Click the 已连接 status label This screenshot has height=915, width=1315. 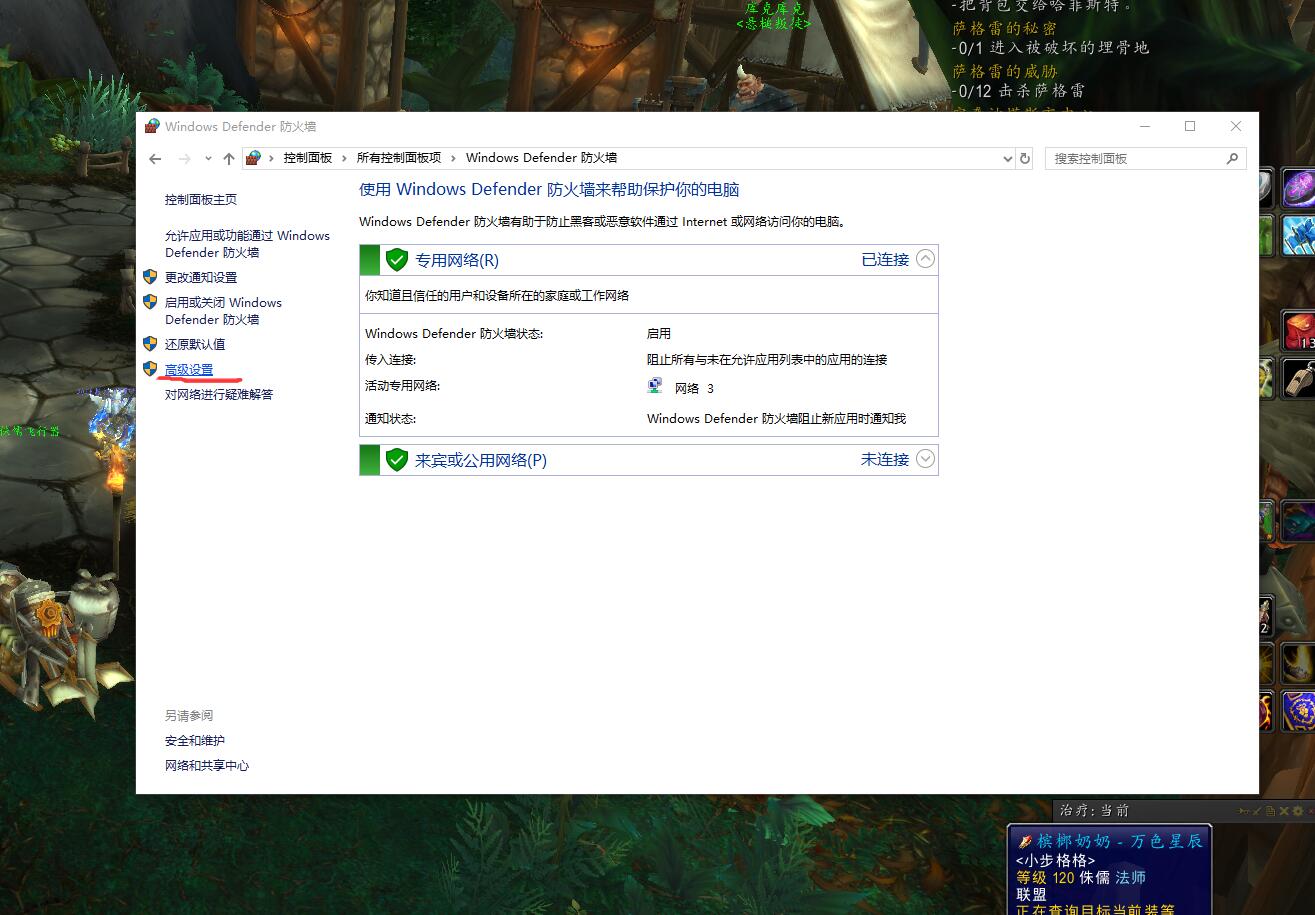point(885,259)
